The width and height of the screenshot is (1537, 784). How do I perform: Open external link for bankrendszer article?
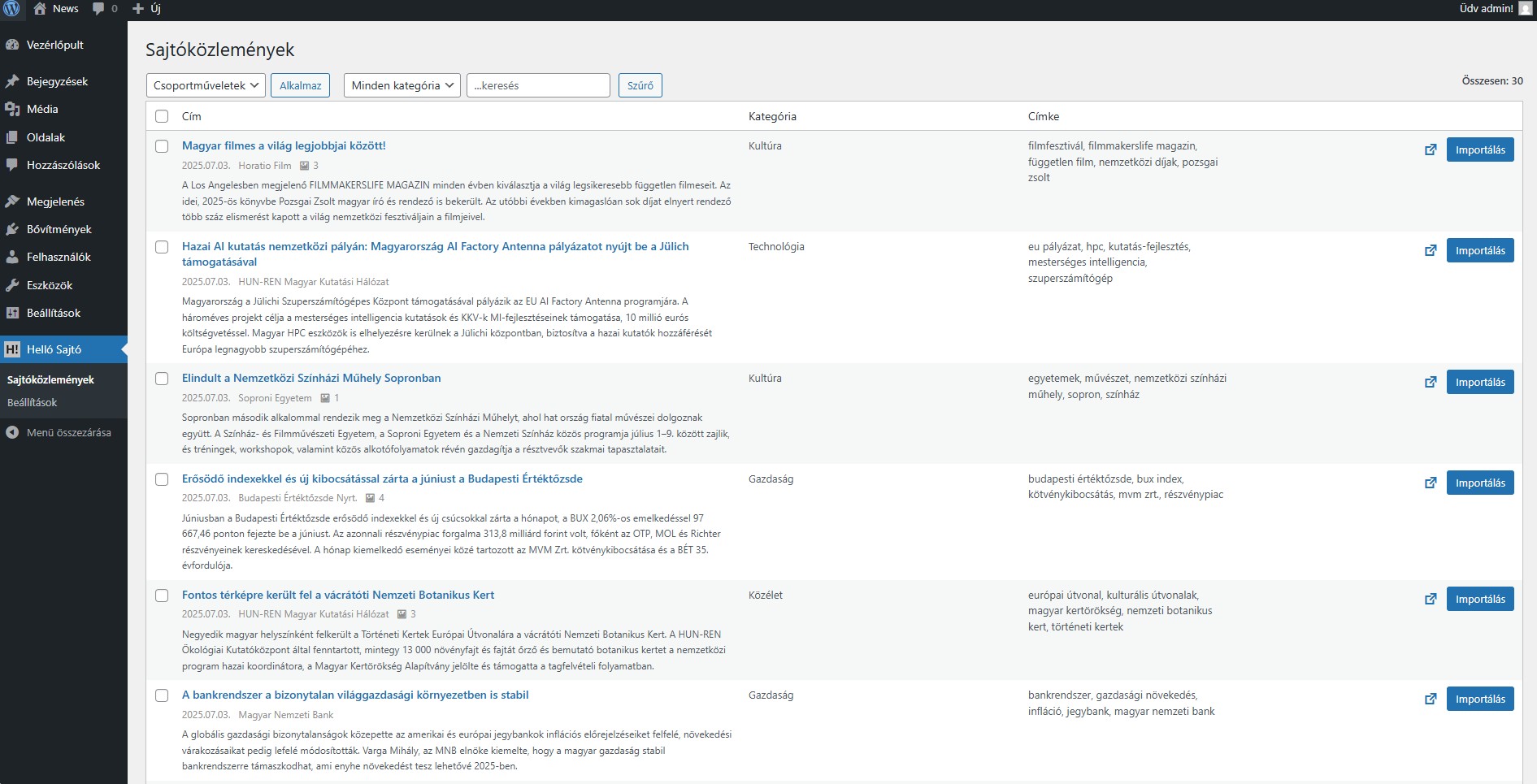1431,700
